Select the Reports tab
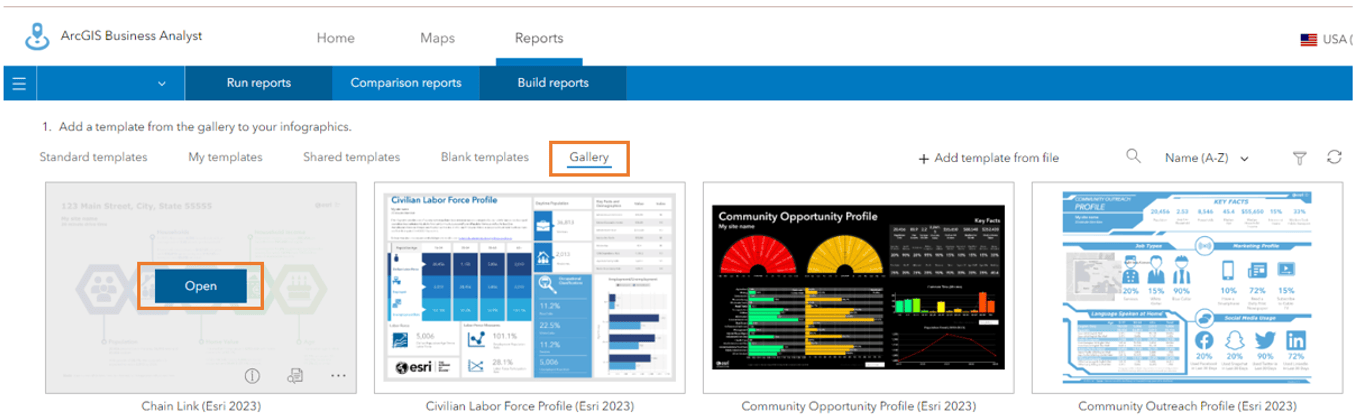The height and width of the screenshot is (420, 1358). coord(539,38)
